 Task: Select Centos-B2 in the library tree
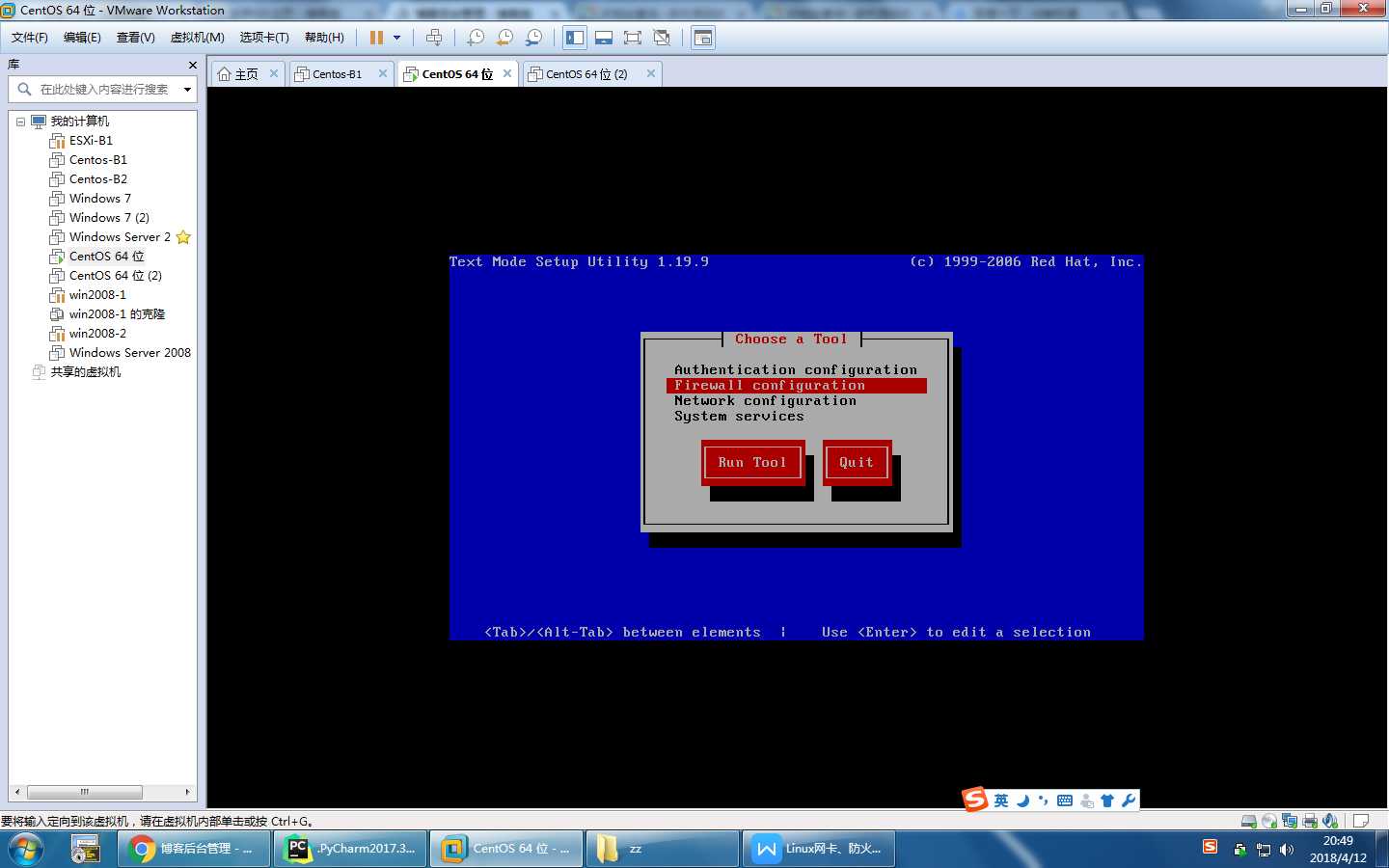[98, 179]
